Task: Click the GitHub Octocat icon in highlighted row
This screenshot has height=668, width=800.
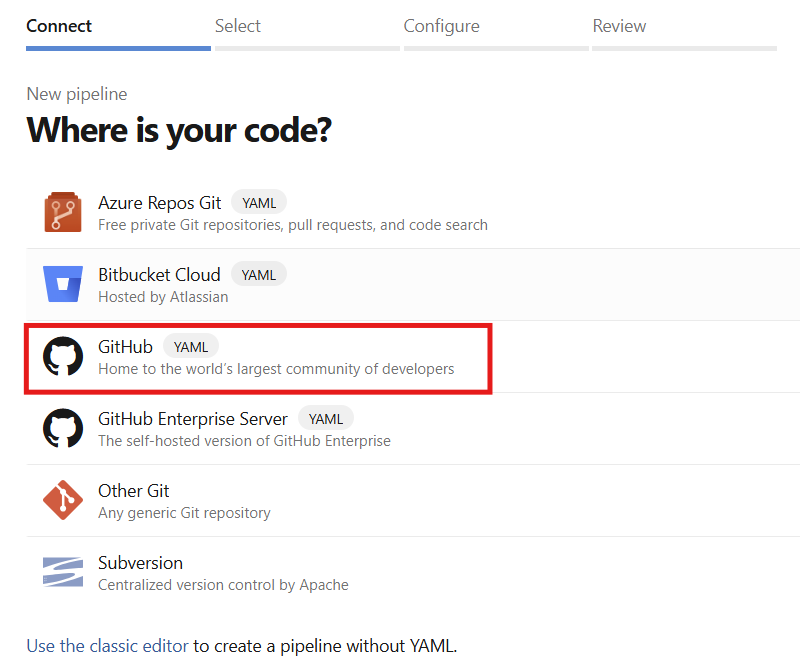Action: (x=63, y=357)
